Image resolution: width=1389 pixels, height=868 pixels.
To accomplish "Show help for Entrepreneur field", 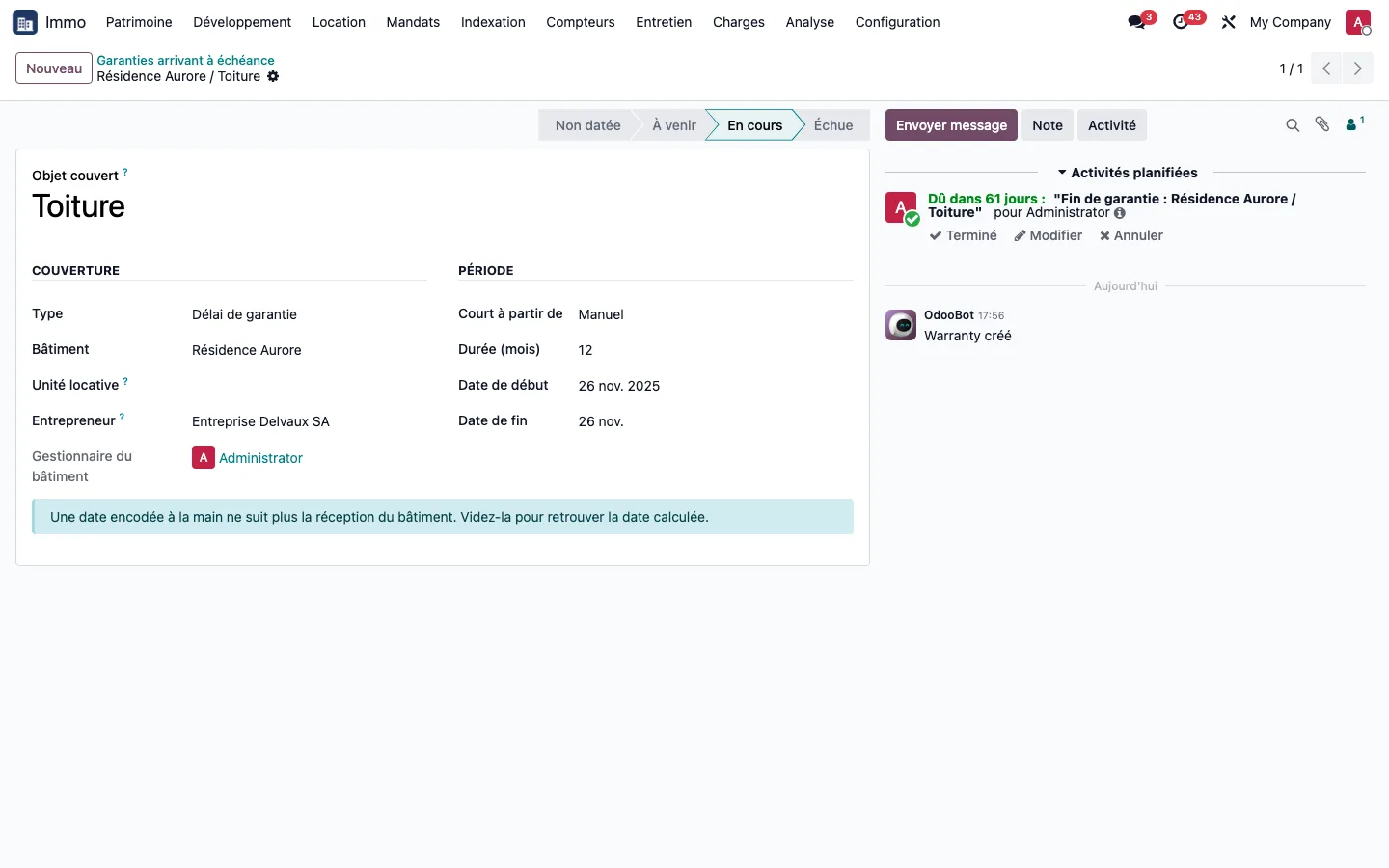I will pos(122,417).
